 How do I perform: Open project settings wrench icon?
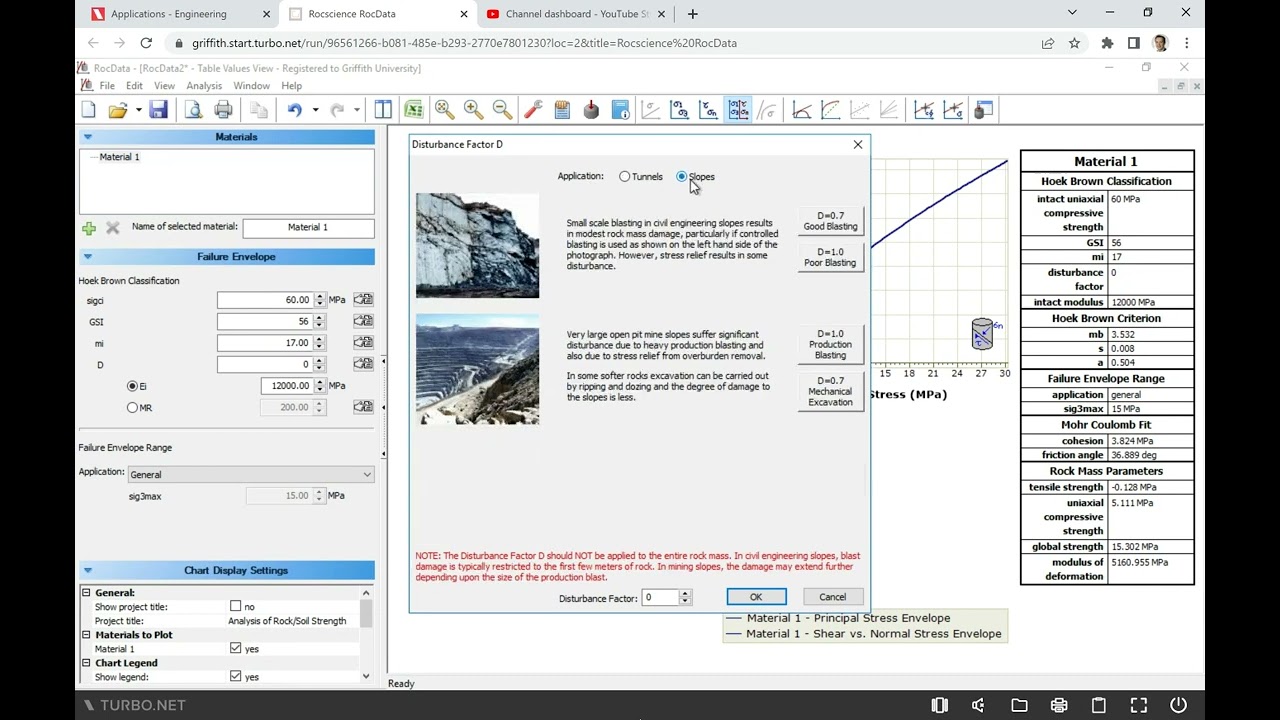[533, 110]
